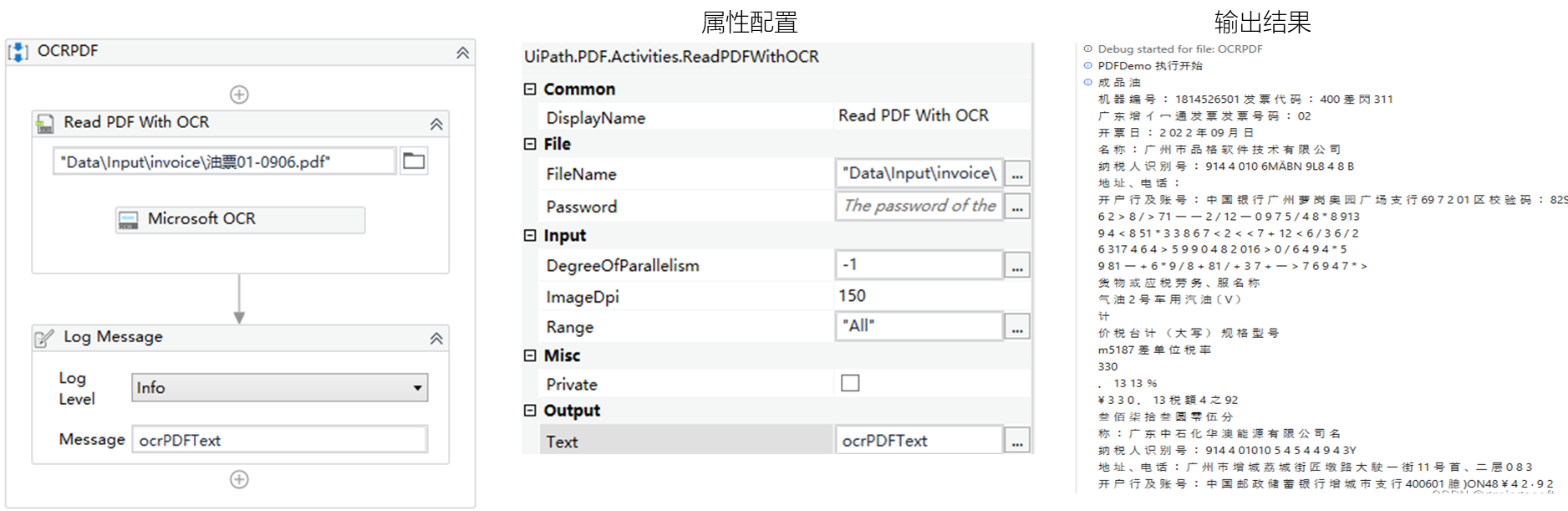The image size is (1568, 511).
Task: Click the Microsoft OCR activity icon
Action: (x=128, y=219)
